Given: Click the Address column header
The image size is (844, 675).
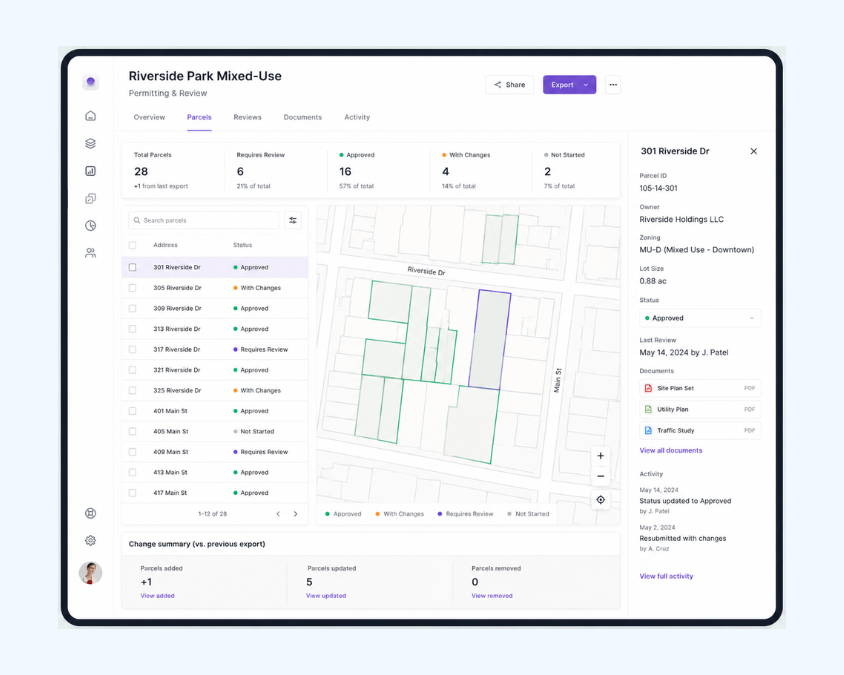Looking at the screenshot, I should [165, 245].
